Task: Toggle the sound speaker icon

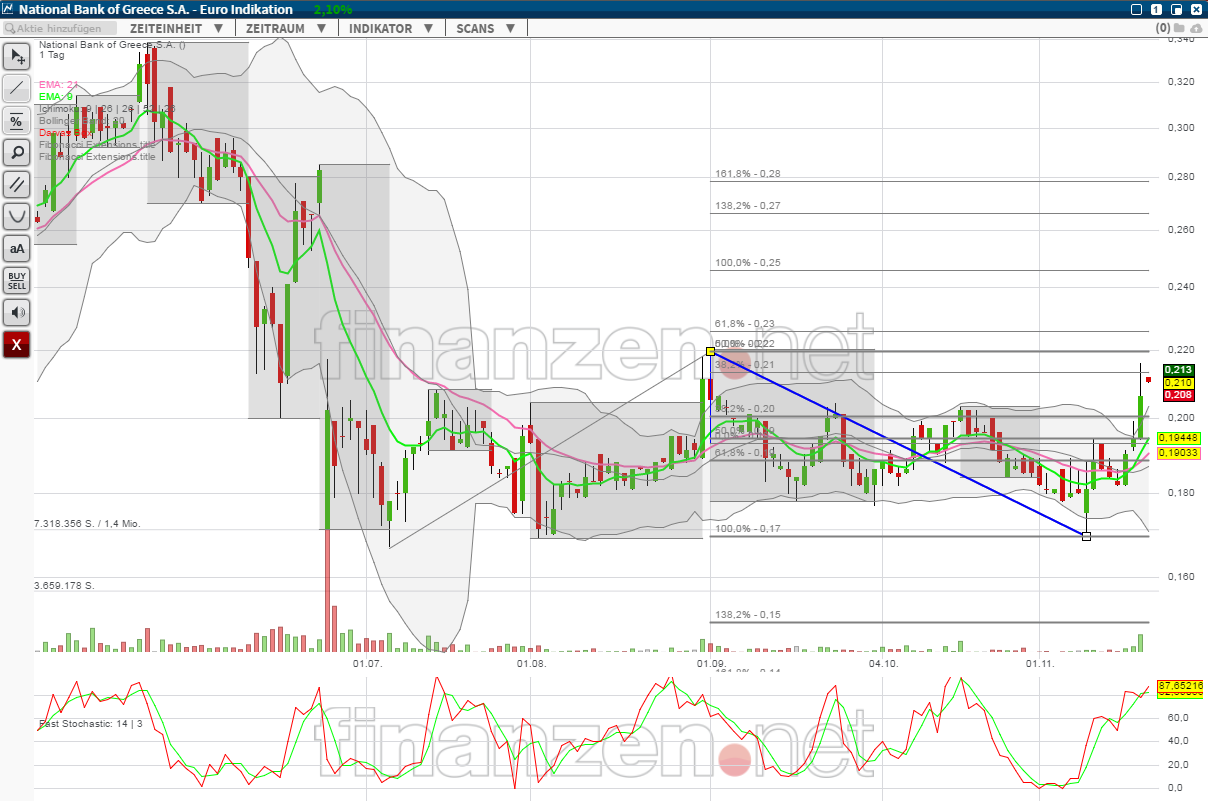Action: tap(17, 313)
